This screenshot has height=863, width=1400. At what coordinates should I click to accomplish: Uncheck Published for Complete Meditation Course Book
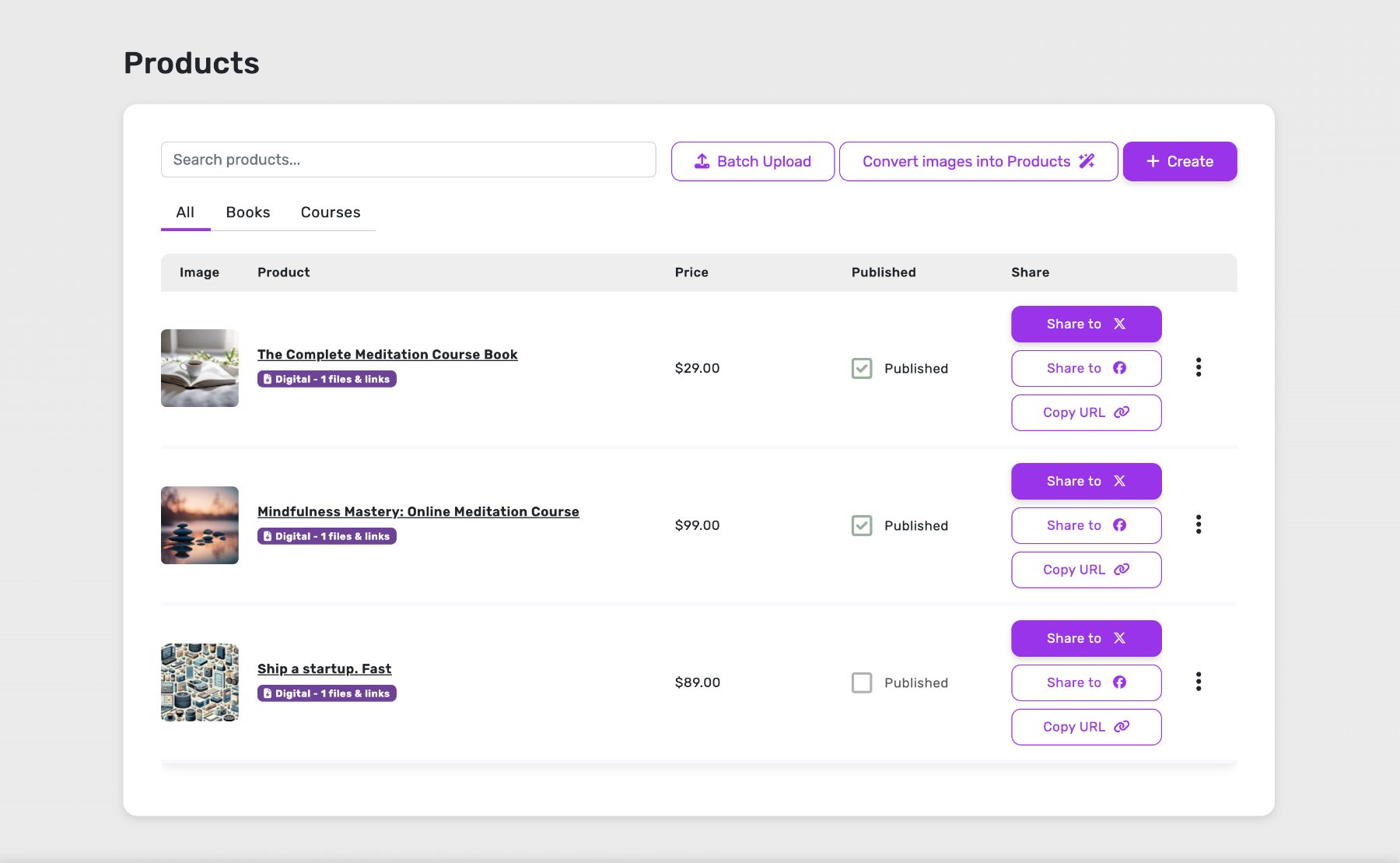(x=862, y=368)
